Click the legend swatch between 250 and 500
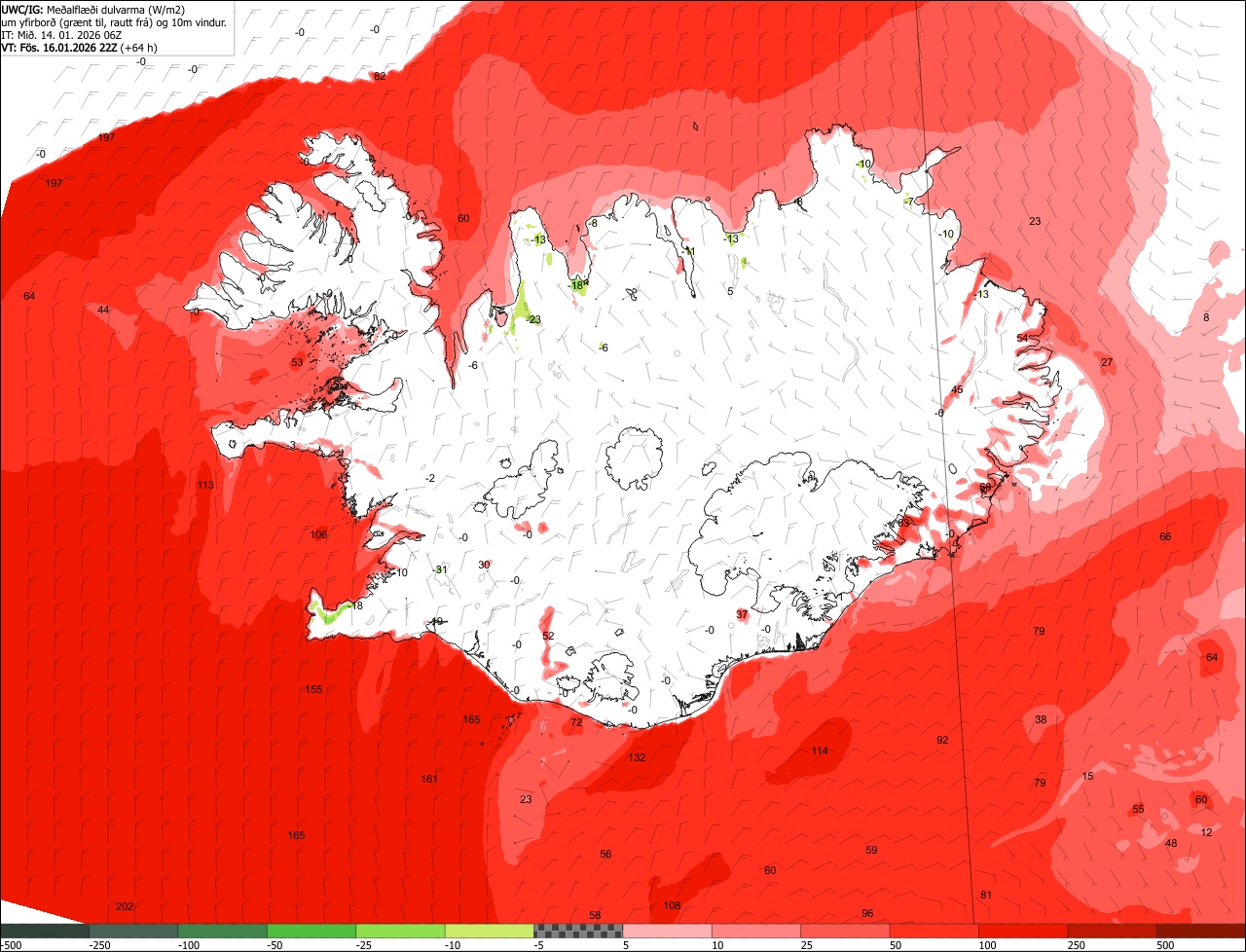The height and width of the screenshot is (952, 1246). point(1113,931)
